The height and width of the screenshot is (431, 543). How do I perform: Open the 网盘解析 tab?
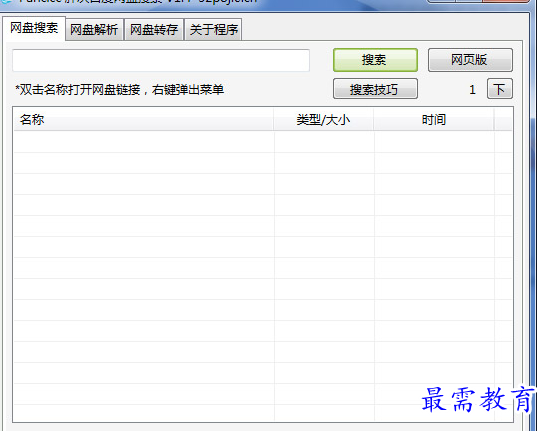coord(94,30)
